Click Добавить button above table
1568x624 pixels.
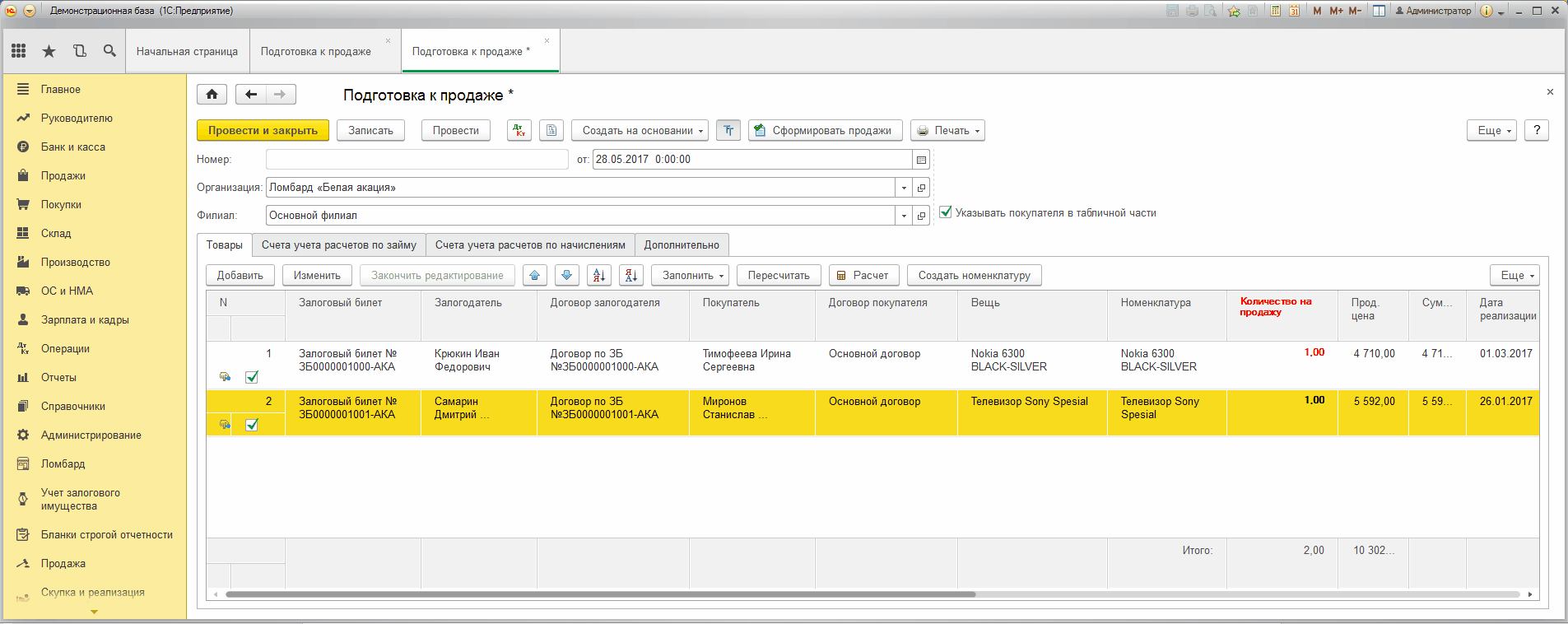240,276
